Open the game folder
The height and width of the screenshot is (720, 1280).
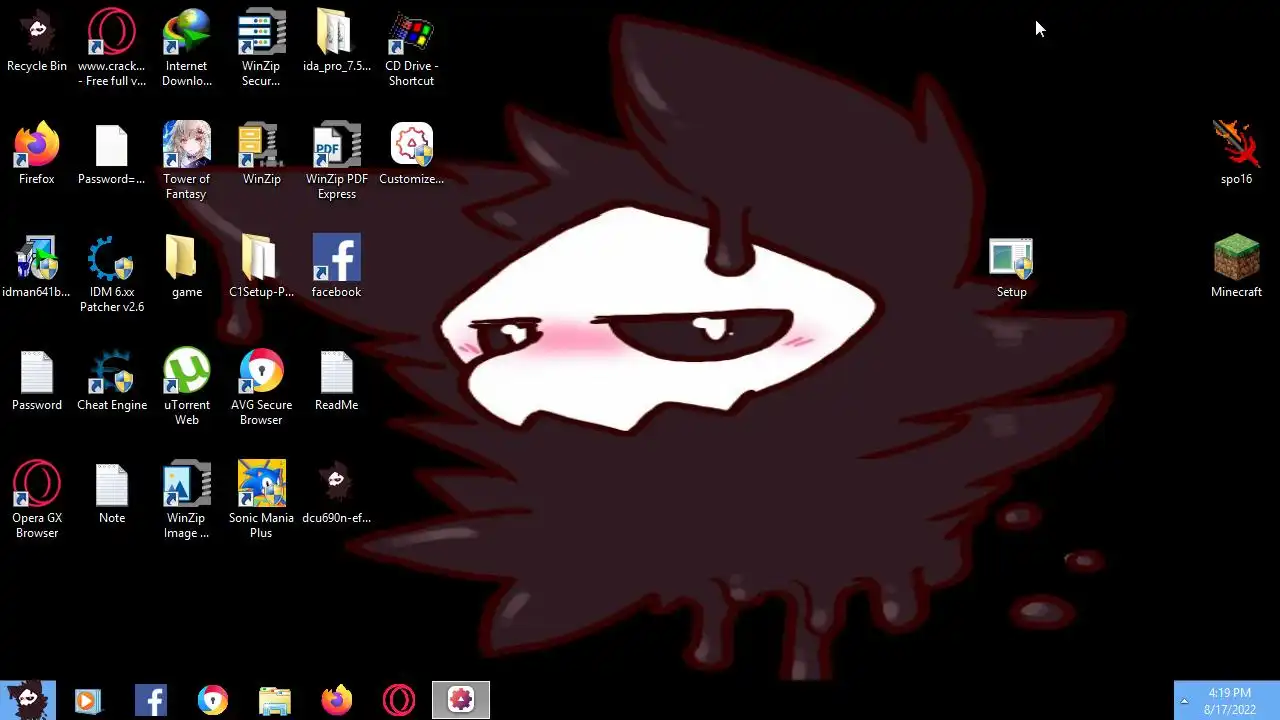coord(187,267)
